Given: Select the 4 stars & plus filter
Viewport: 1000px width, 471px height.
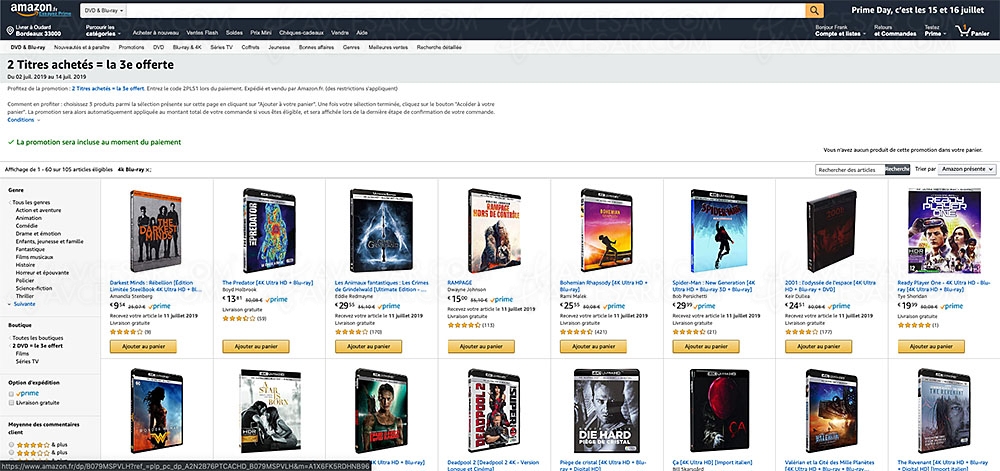Looking at the screenshot, I should click(x=41, y=444).
